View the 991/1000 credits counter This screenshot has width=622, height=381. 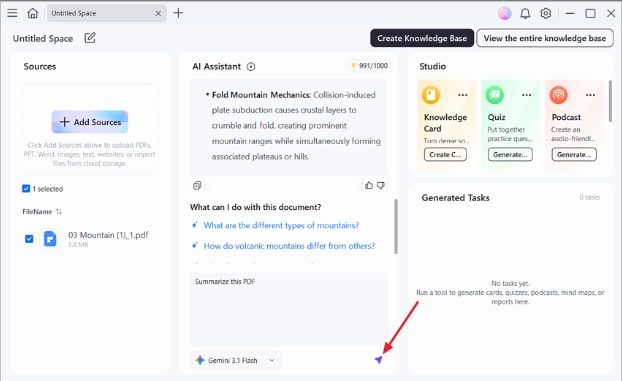369,66
